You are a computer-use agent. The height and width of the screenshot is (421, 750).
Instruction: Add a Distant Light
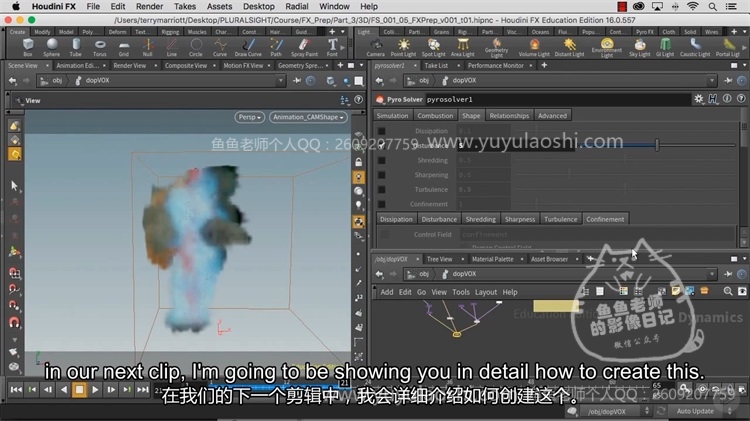[569, 48]
